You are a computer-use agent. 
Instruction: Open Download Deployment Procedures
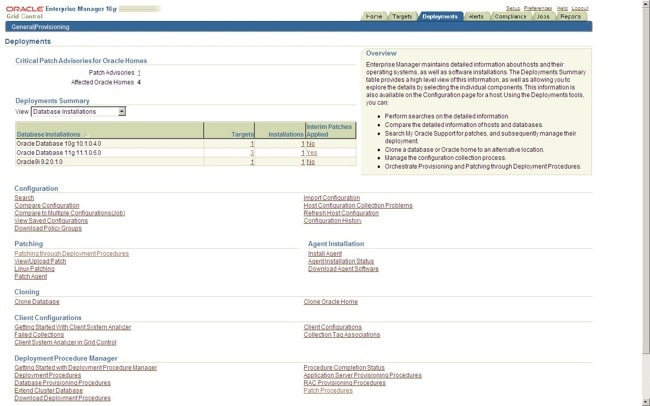point(63,398)
